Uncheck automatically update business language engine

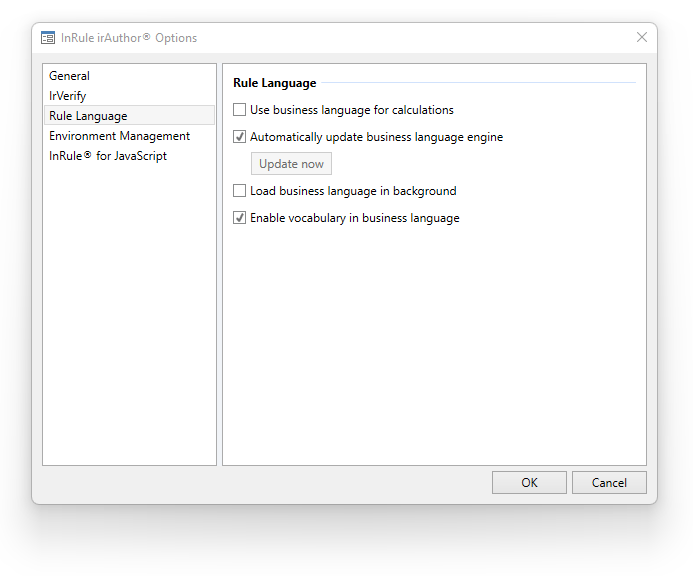240,137
